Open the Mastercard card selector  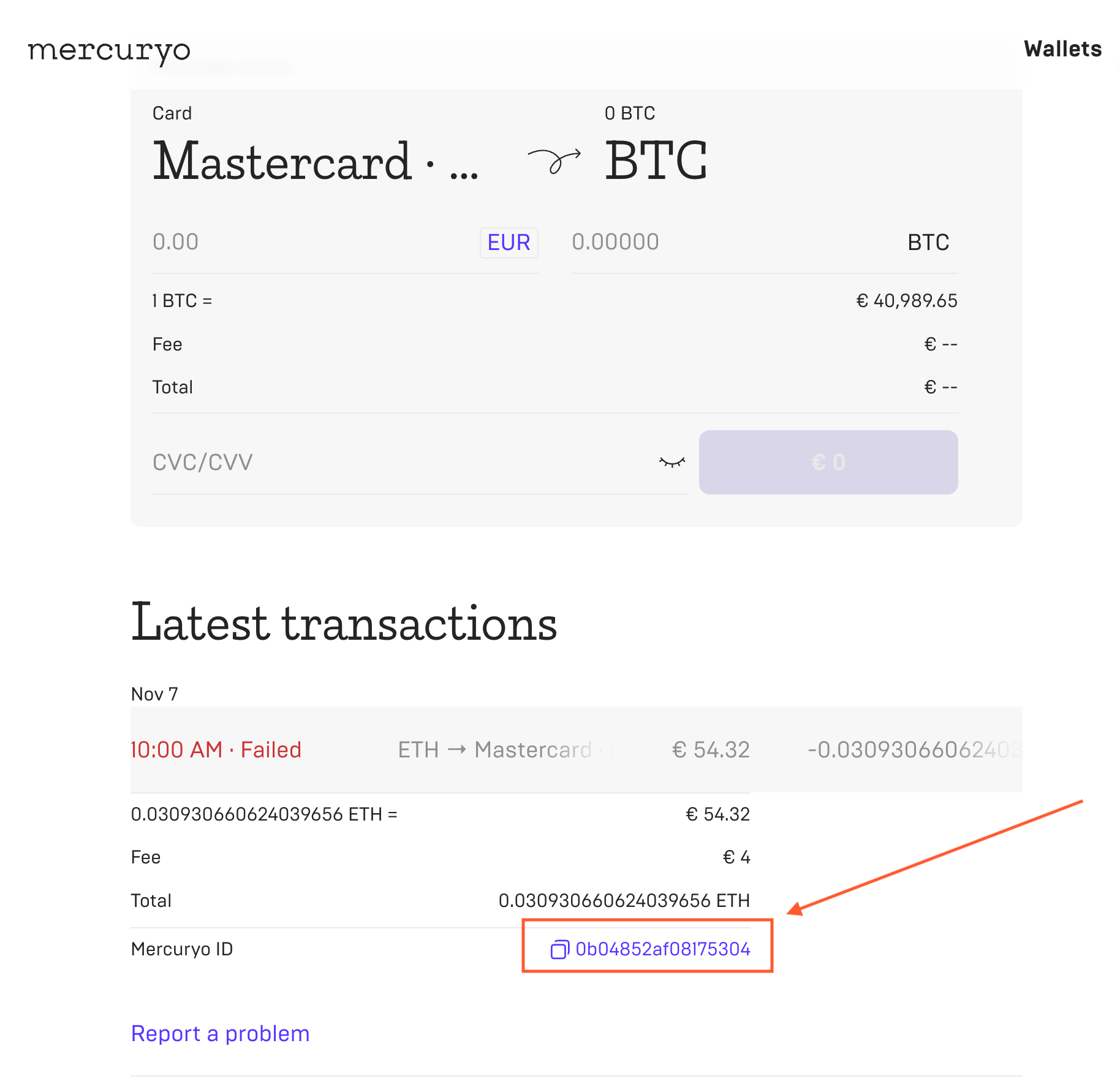[315, 161]
